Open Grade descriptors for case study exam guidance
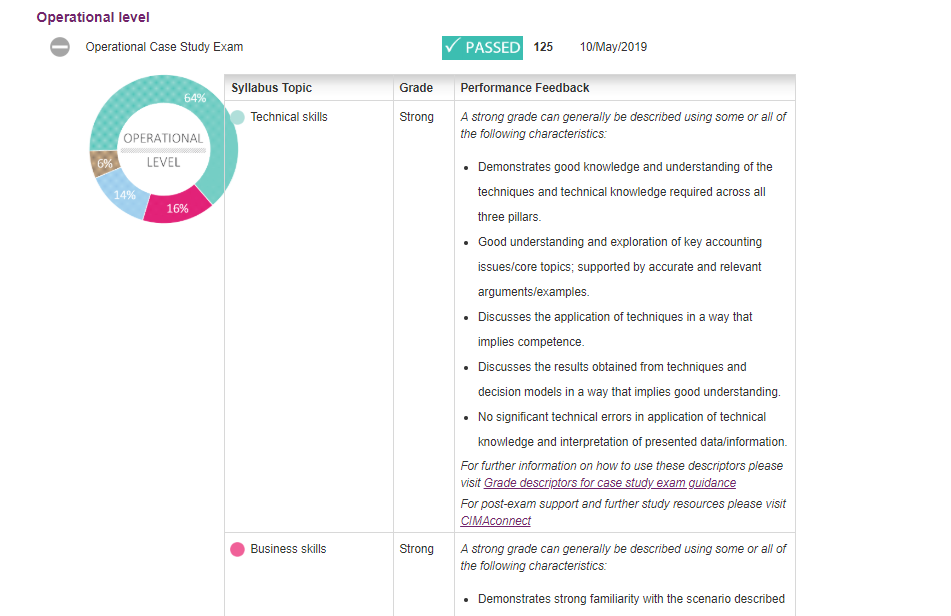Image resolution: width=951 pixels, height=616 pixels. pos(609,483)
